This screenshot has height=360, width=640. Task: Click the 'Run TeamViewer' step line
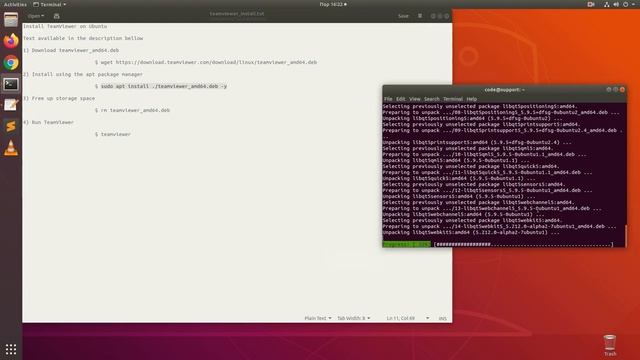pos(48,122)
